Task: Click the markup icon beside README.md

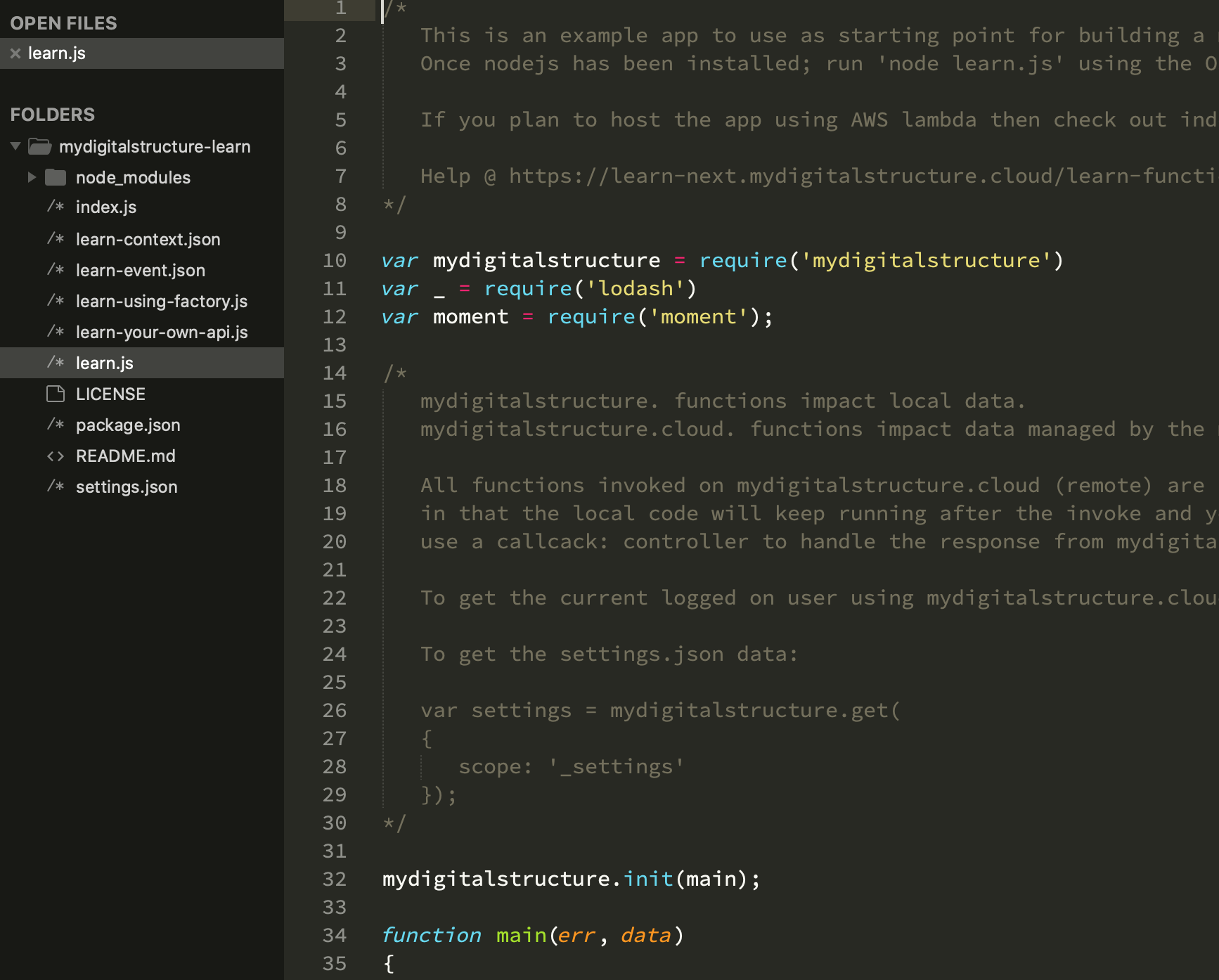Action: point(56,456)
